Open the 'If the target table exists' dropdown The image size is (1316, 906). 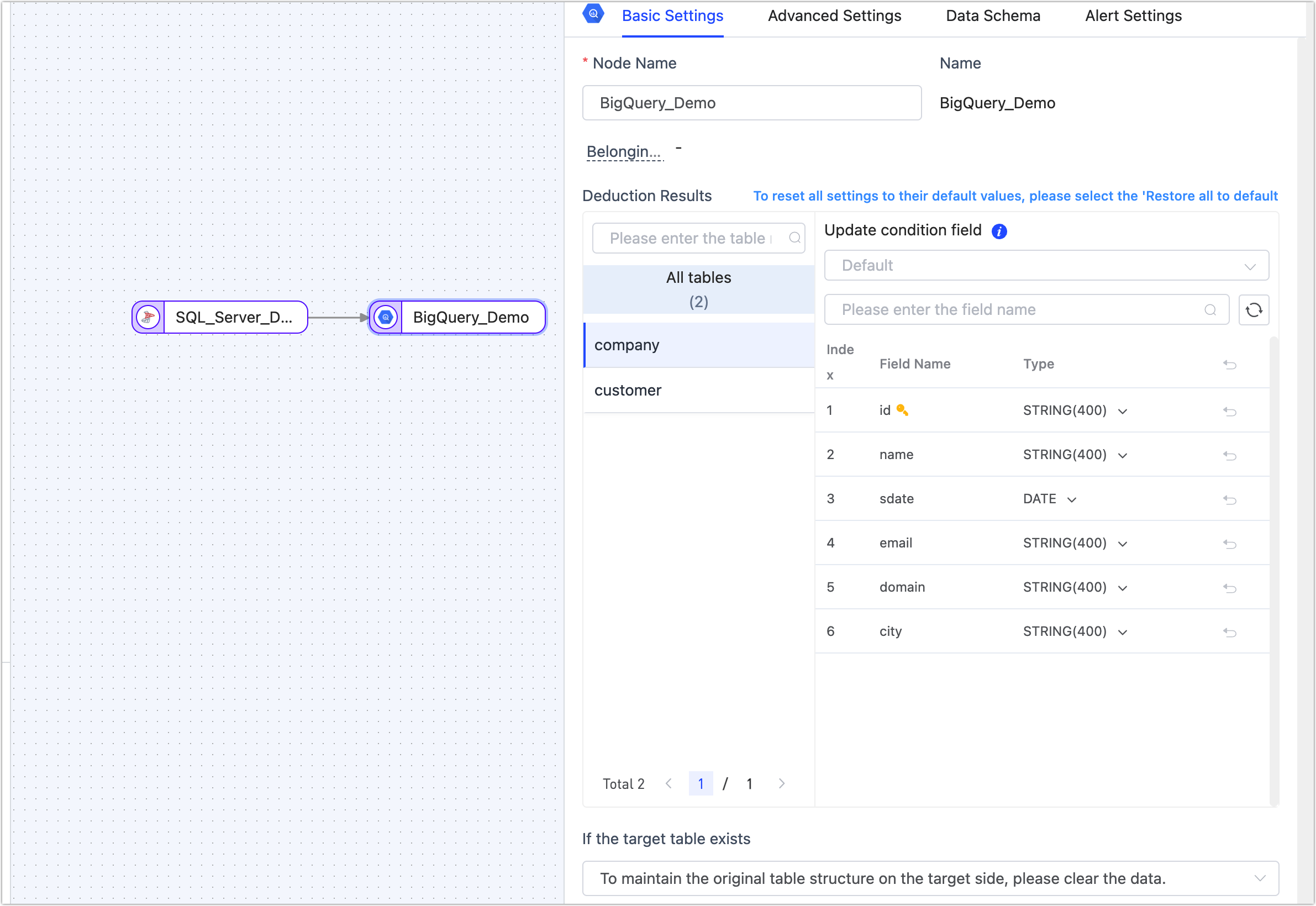[930, 878]
